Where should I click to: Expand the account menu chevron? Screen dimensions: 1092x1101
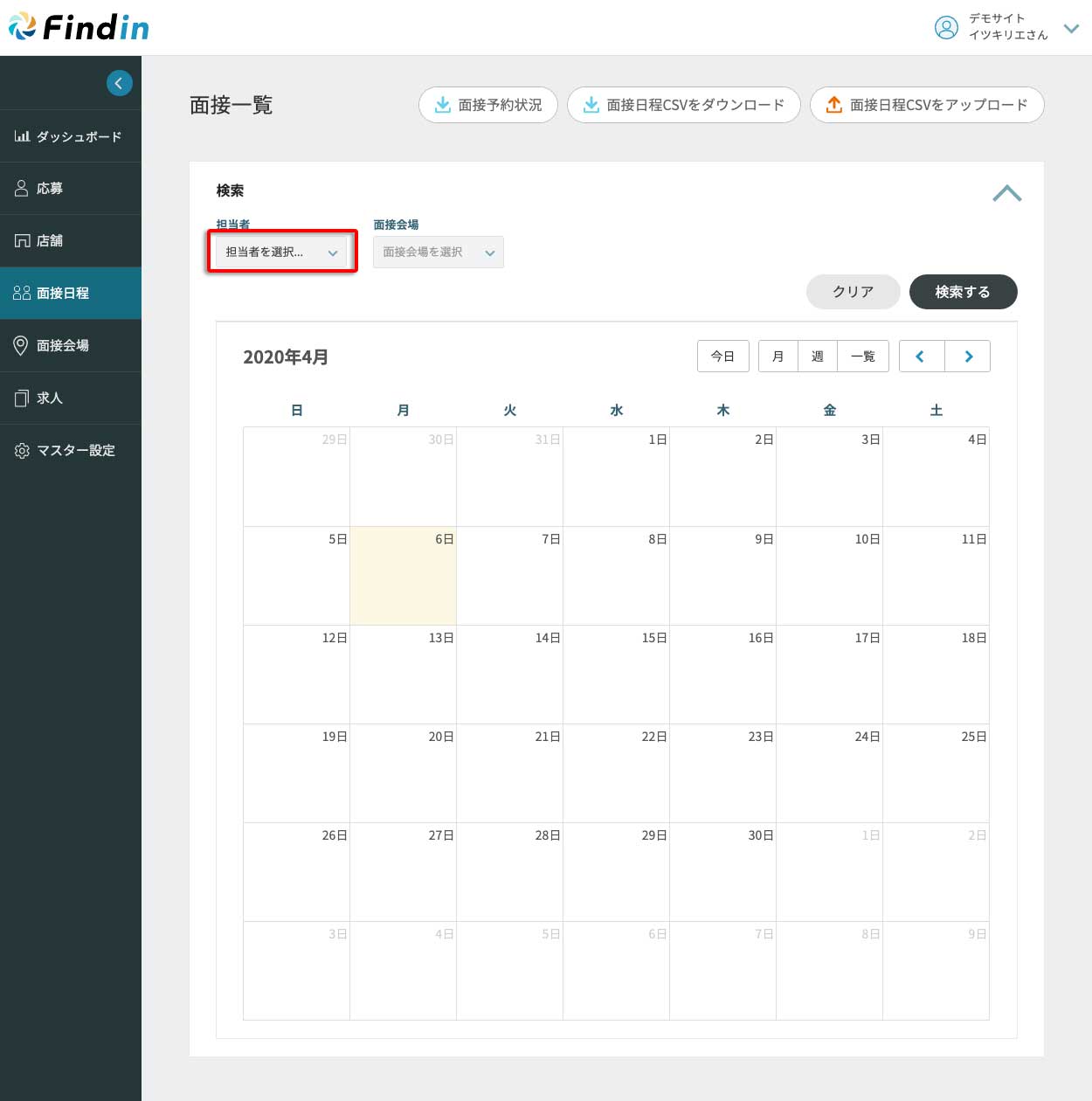[x=1071, y=29]
